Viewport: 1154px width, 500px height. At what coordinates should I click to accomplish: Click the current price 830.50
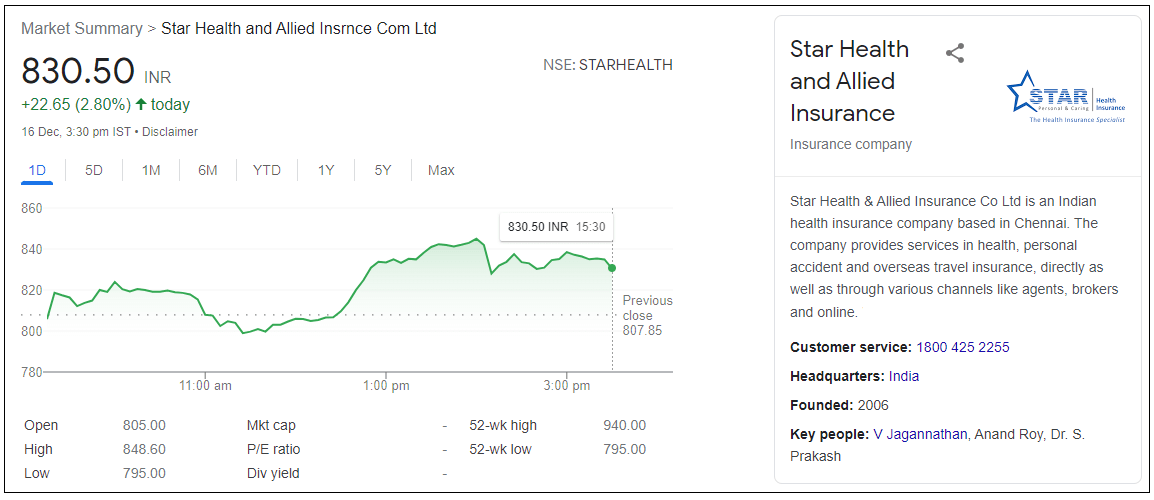pos(78,71)
